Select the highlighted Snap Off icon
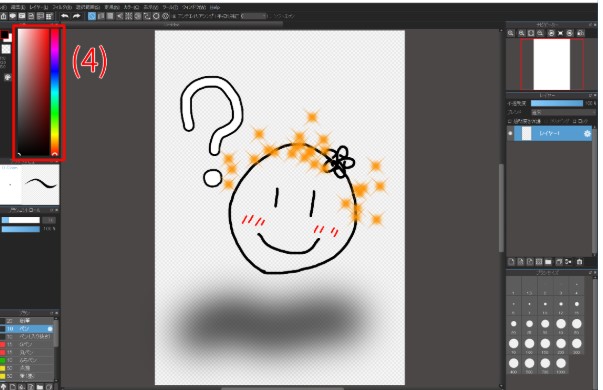The height and width of the screenshot is (390, 603). pyautogui.click(x=92, y=16)
